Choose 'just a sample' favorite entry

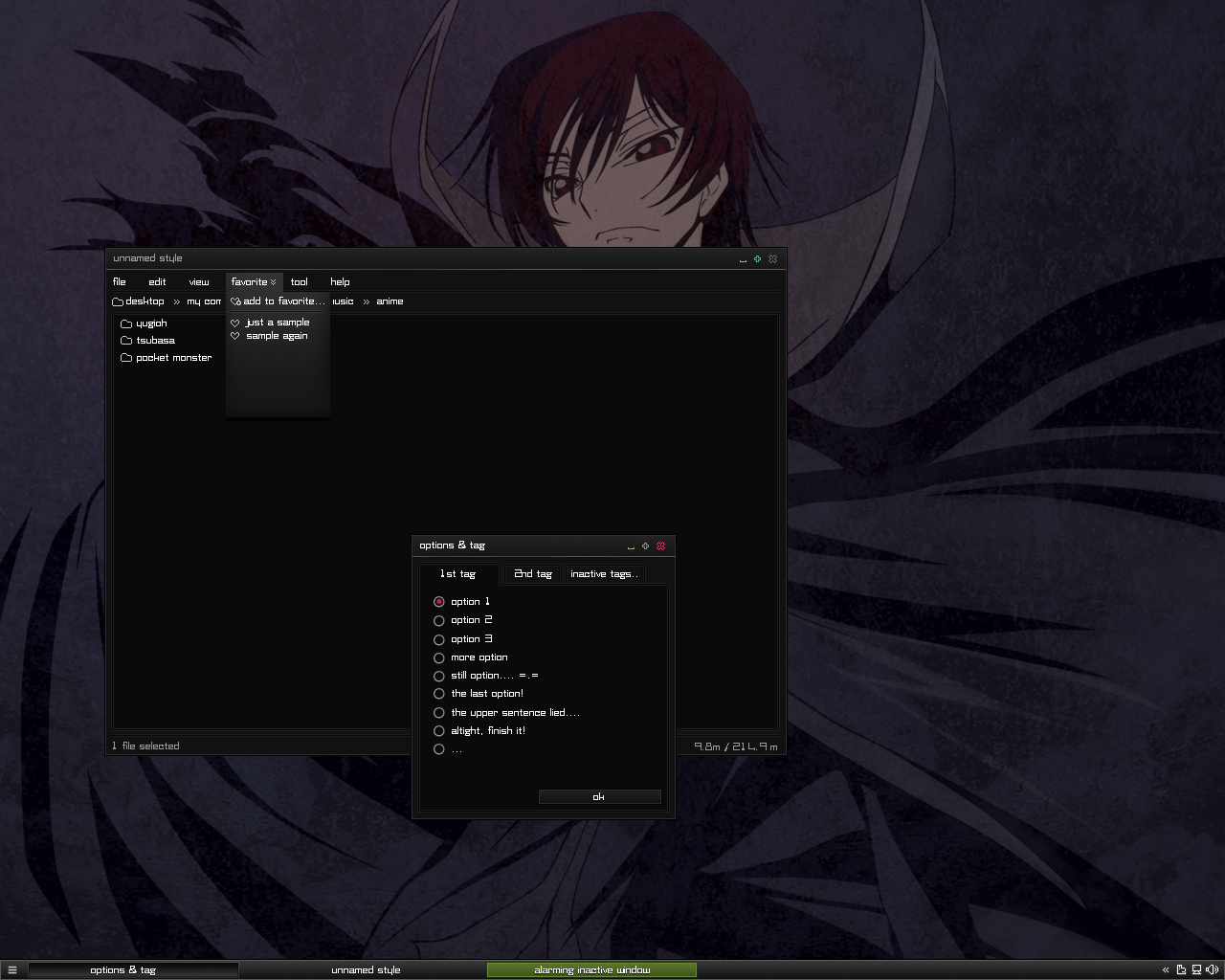(278, 323)
